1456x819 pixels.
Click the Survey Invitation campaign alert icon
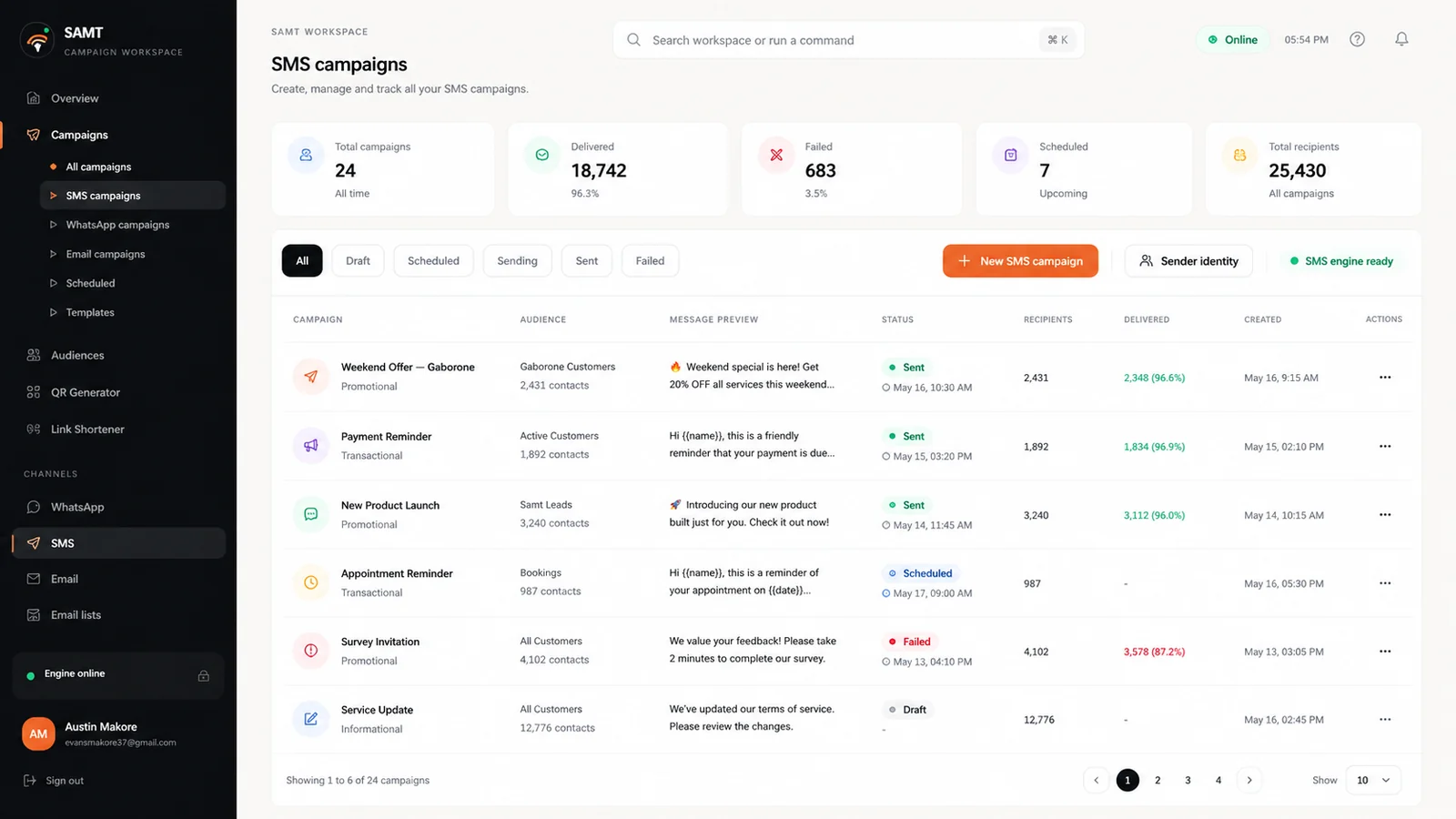310,651
